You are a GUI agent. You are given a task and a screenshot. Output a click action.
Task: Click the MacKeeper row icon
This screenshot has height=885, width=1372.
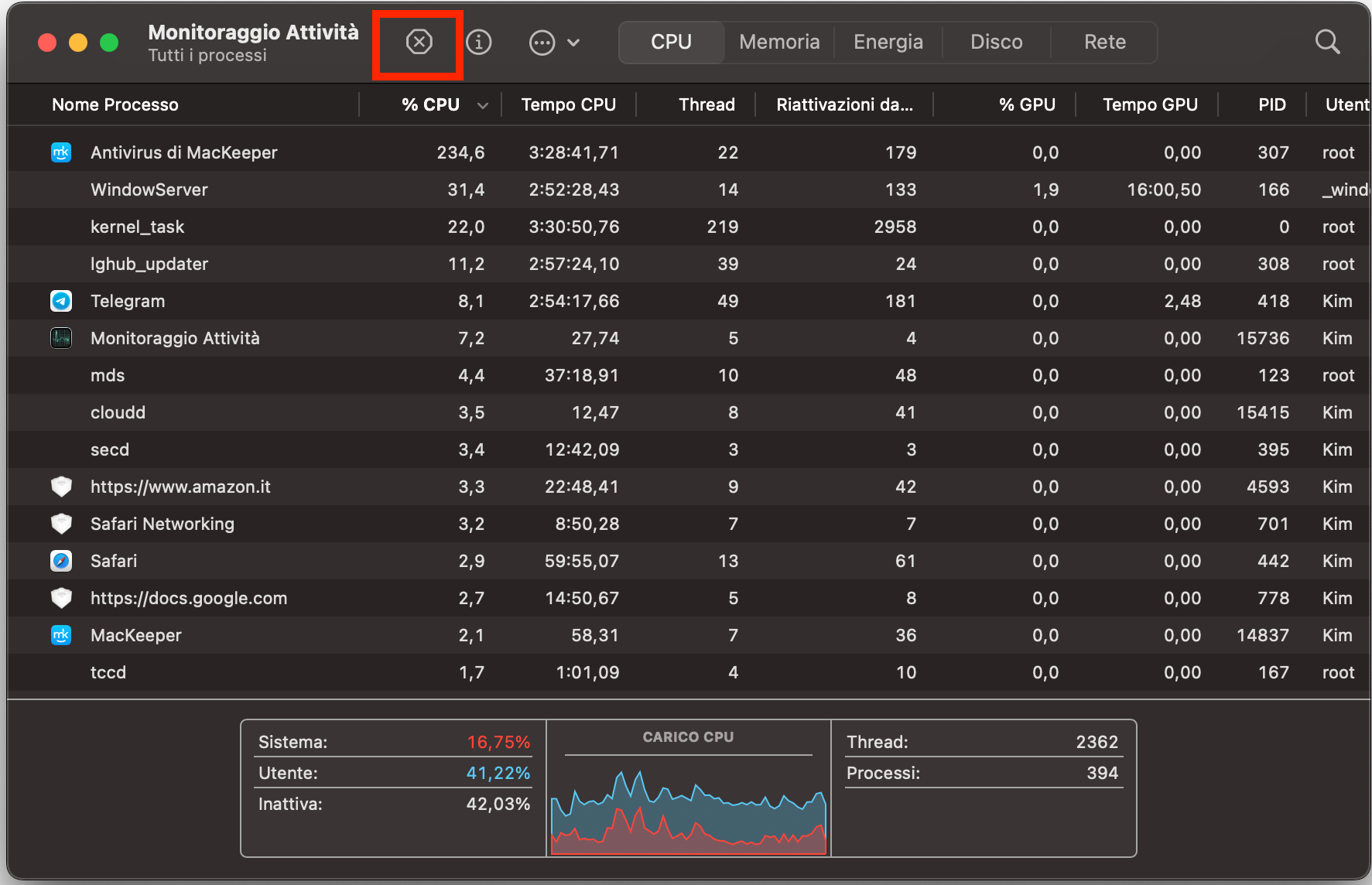61,635
